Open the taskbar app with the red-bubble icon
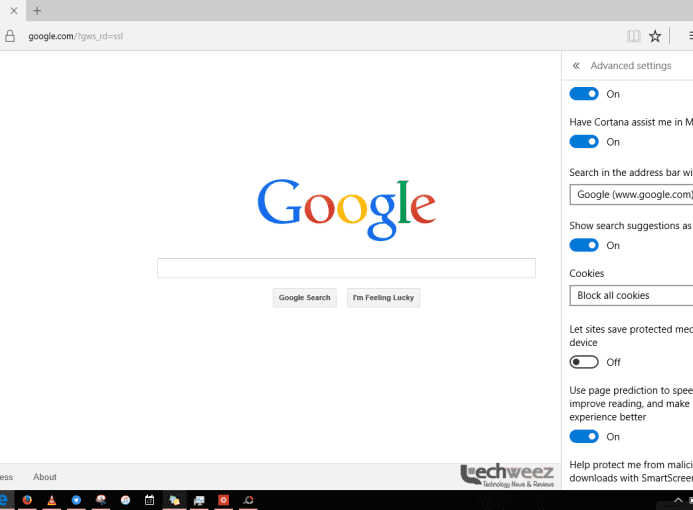Viewport: 693px width, 510px height. tap(101, 500)
